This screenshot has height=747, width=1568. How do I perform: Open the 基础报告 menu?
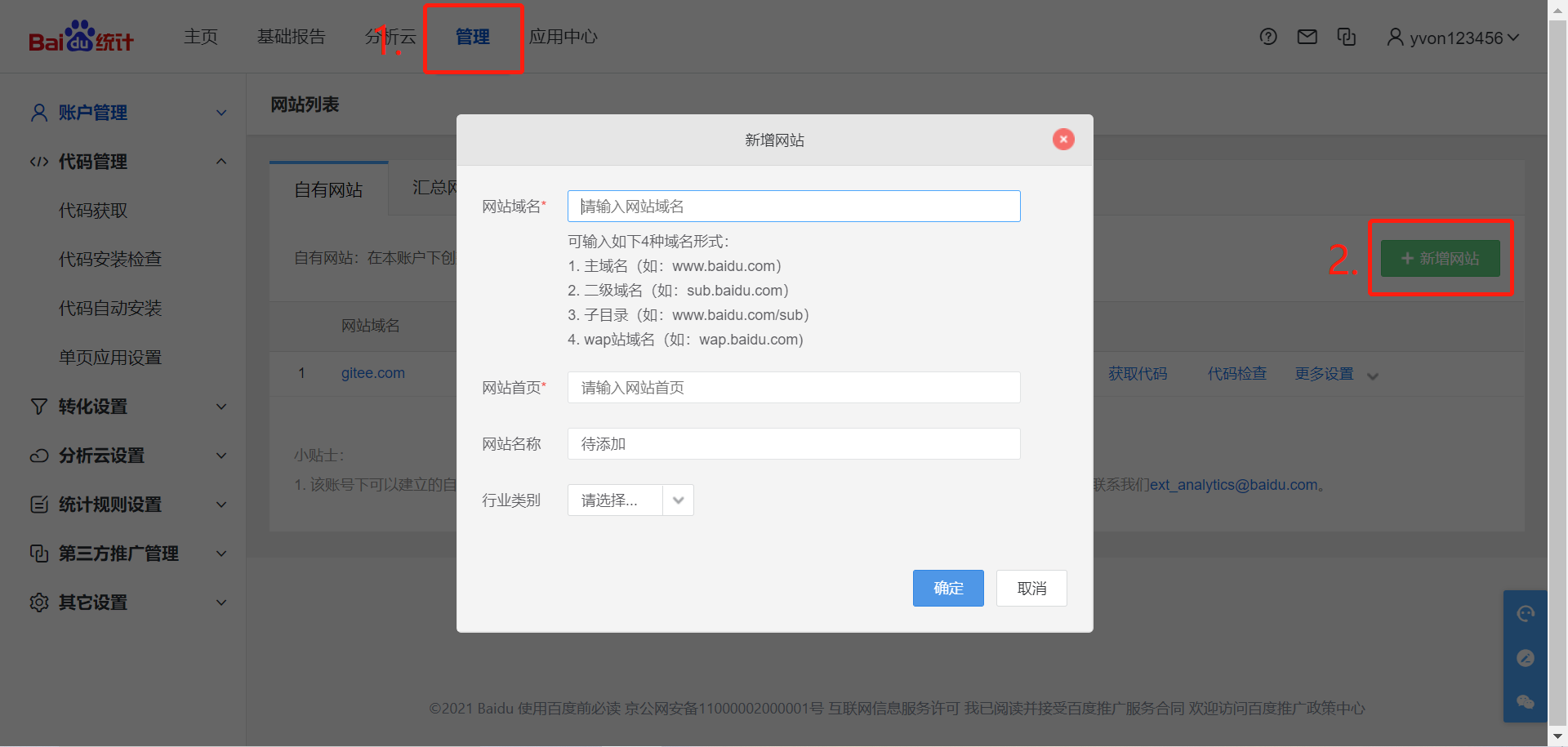(291, 37)
